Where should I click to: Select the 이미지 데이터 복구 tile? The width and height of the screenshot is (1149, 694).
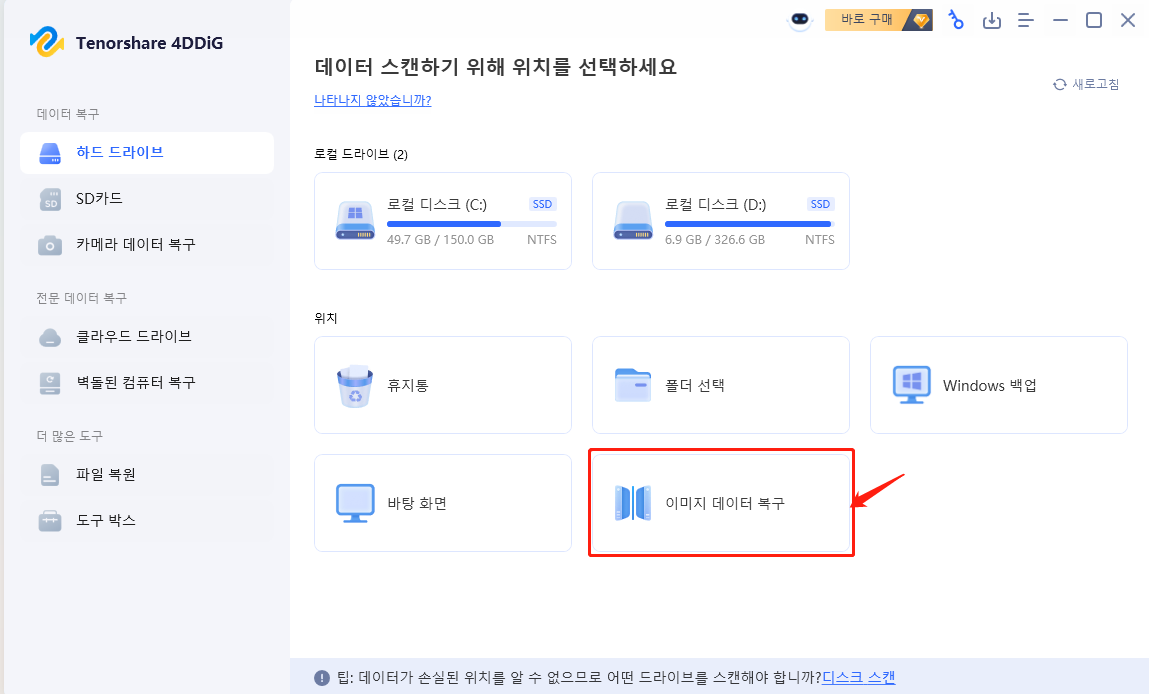720,503
